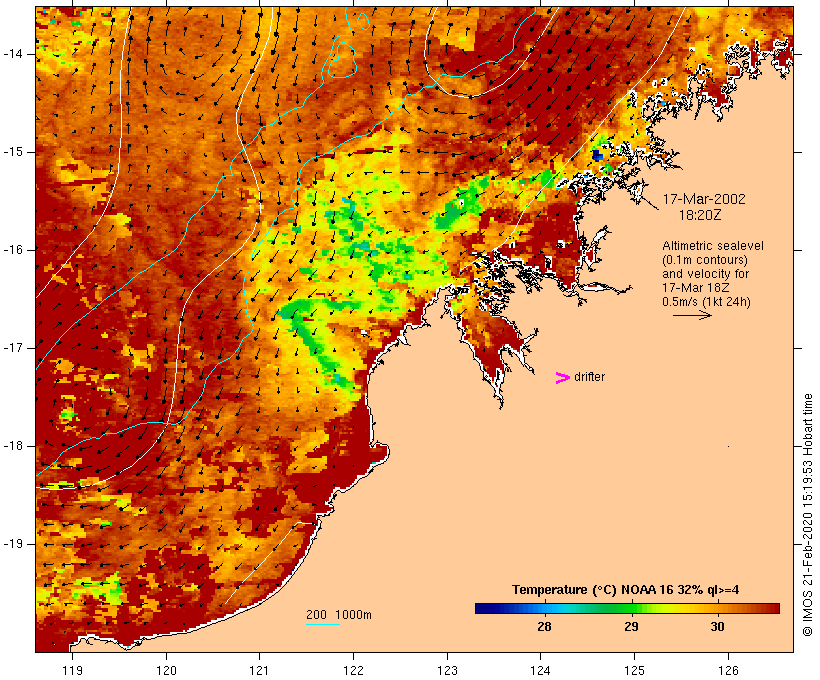Click the '(0.1m contours)' caption line
The width and height of the screenshot is (820, 680).
[x=704, y=260]
